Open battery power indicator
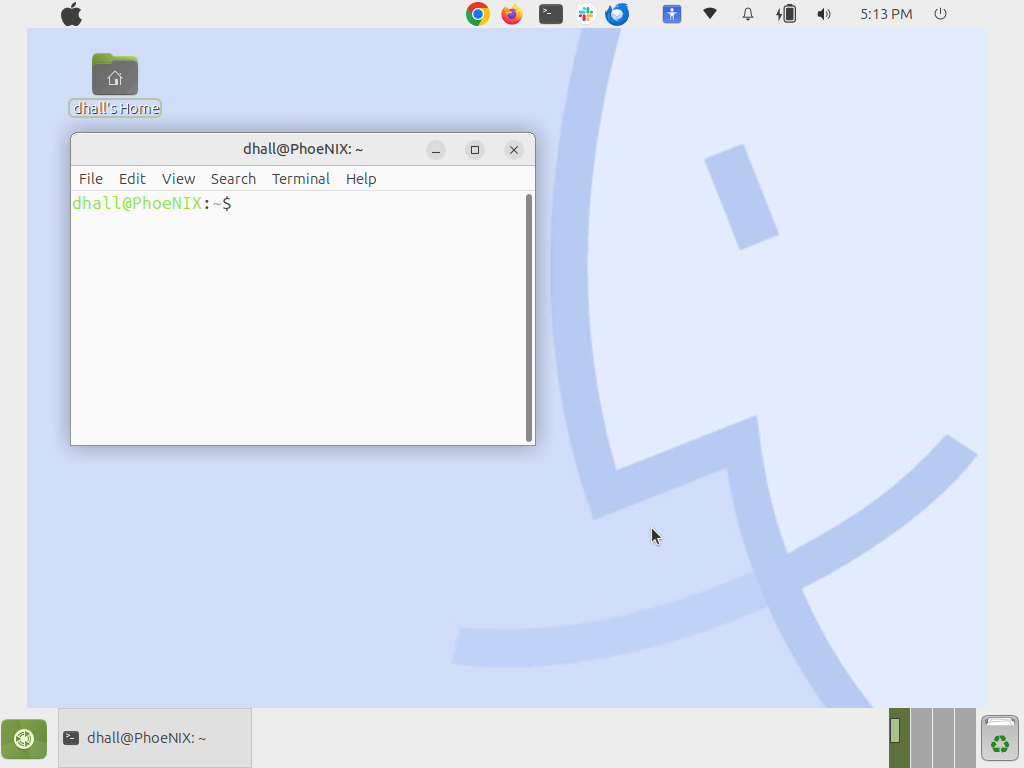 (x=786, y=14)
